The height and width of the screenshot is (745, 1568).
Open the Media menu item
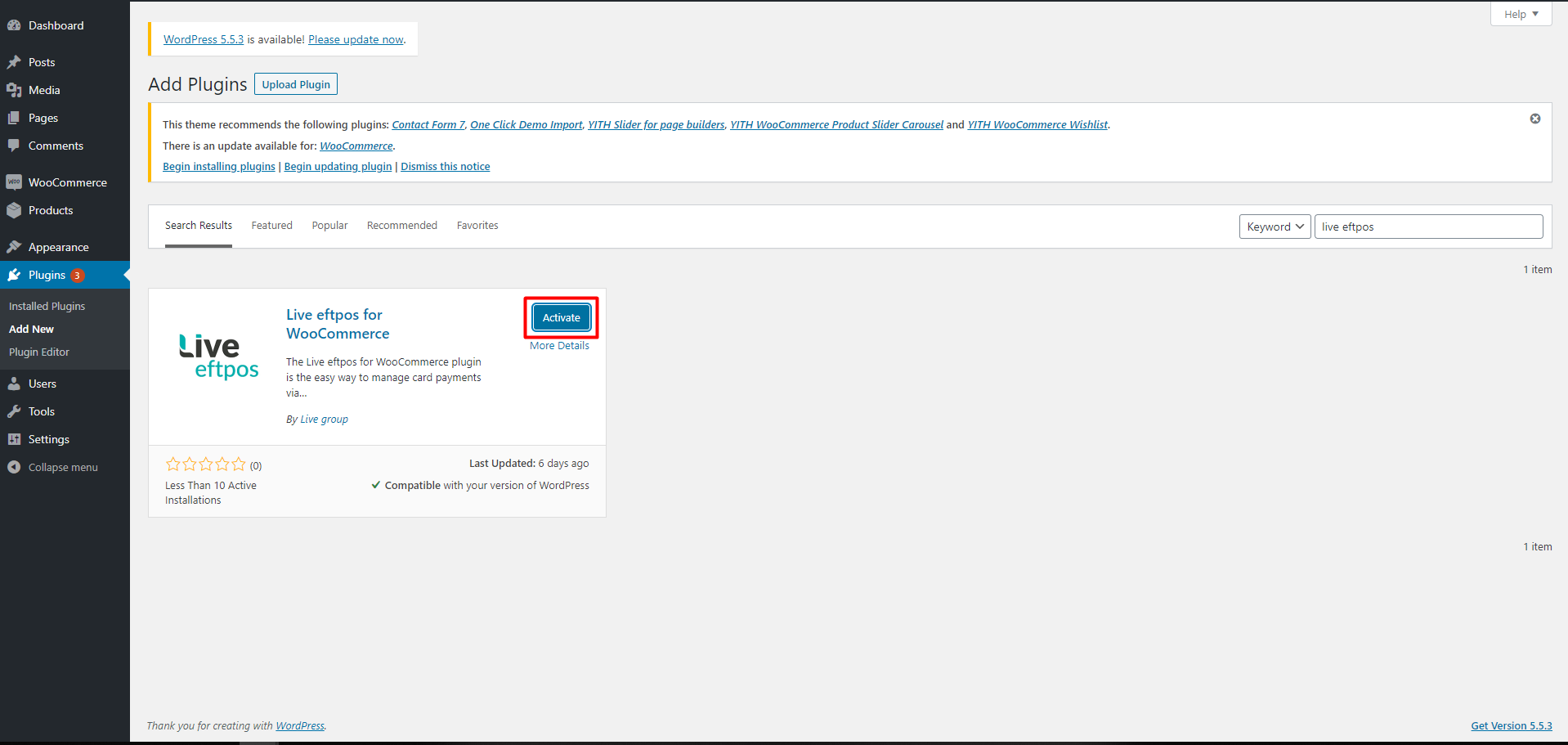point(65,90)
